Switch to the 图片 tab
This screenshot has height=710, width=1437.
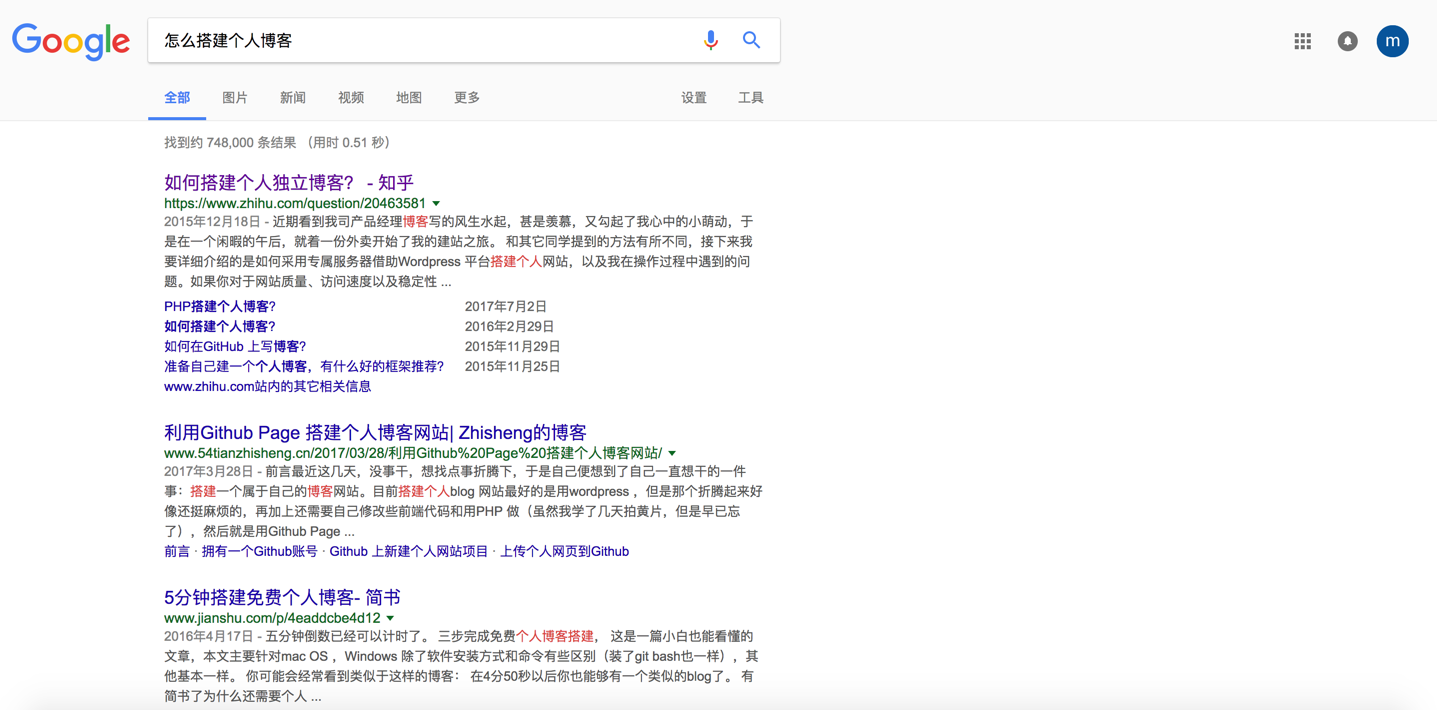tap(235, 98)
